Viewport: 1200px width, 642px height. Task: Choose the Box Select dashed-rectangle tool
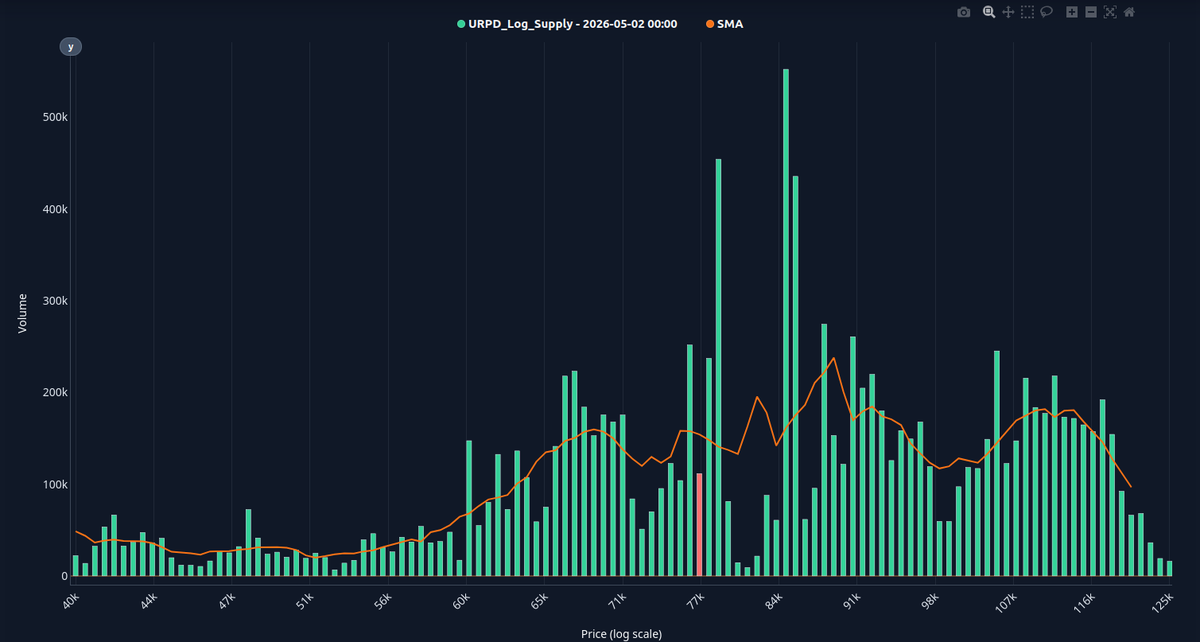(x=1027, y=12)
